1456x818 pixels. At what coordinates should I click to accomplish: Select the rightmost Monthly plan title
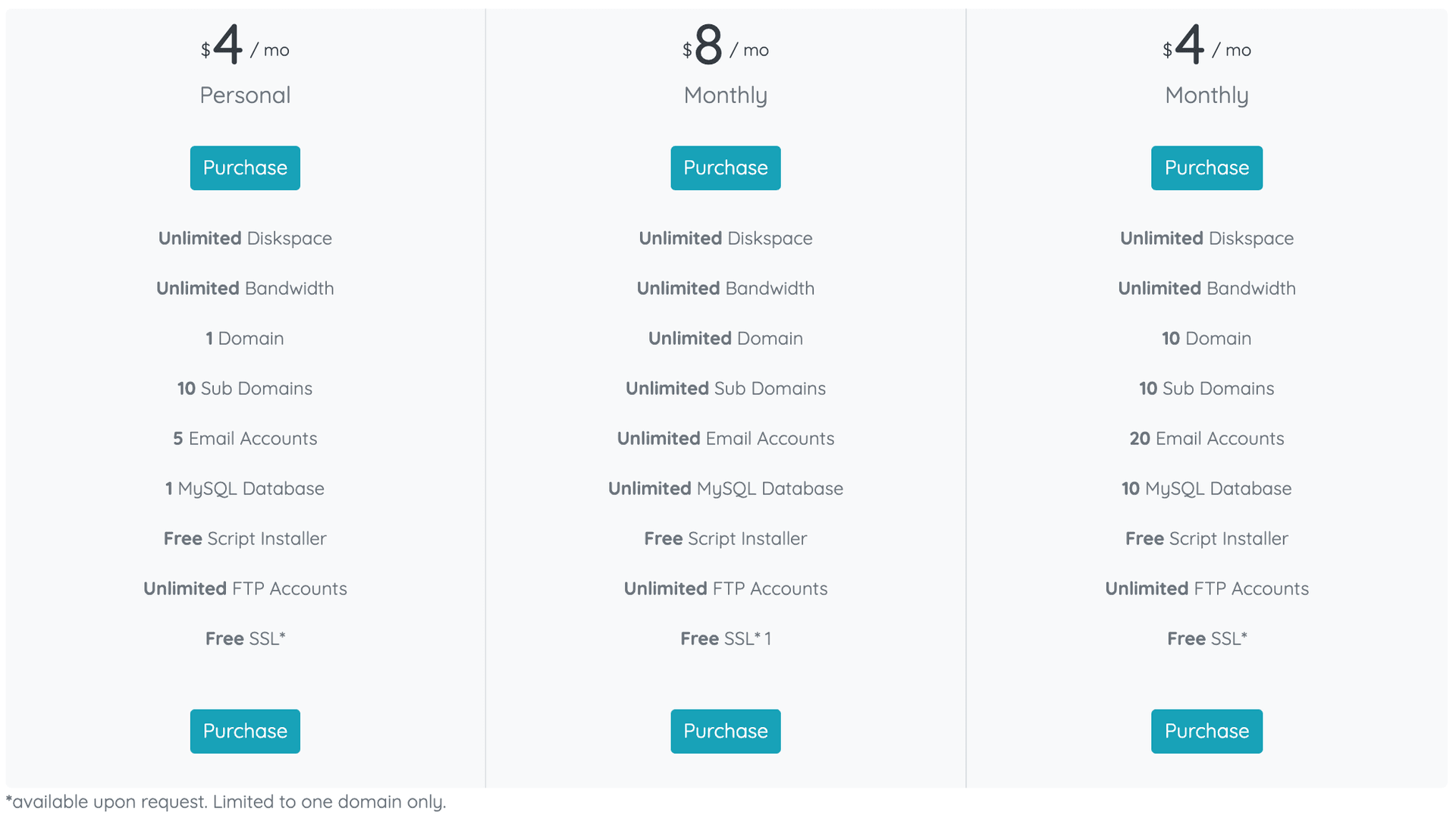point(1206,95)
